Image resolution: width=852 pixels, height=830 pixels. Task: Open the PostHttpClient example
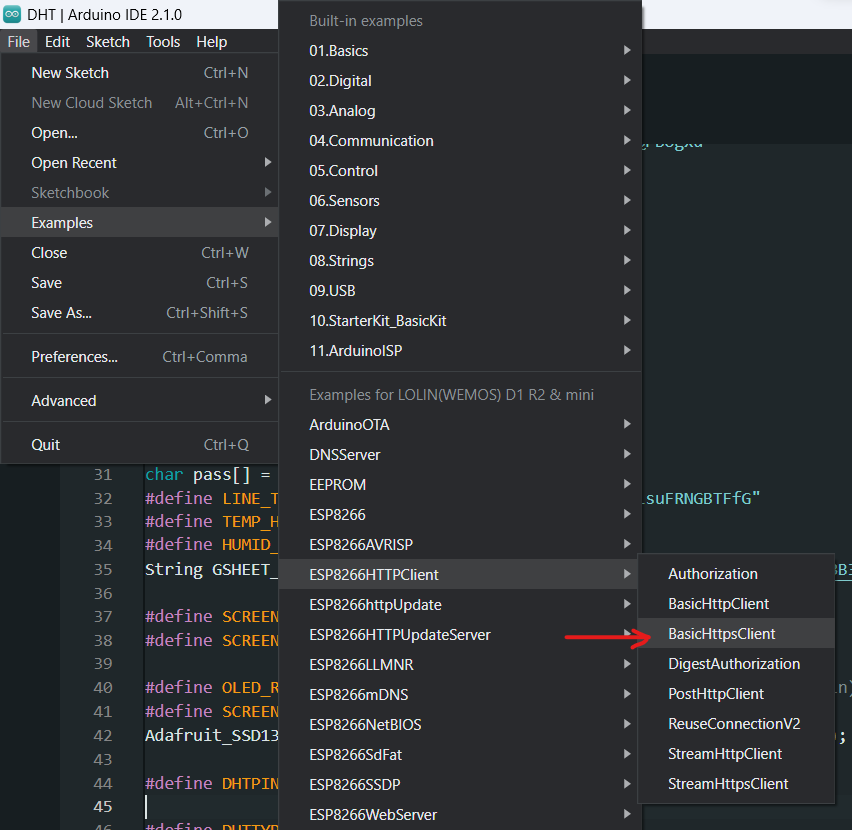(x=736, y=694)
